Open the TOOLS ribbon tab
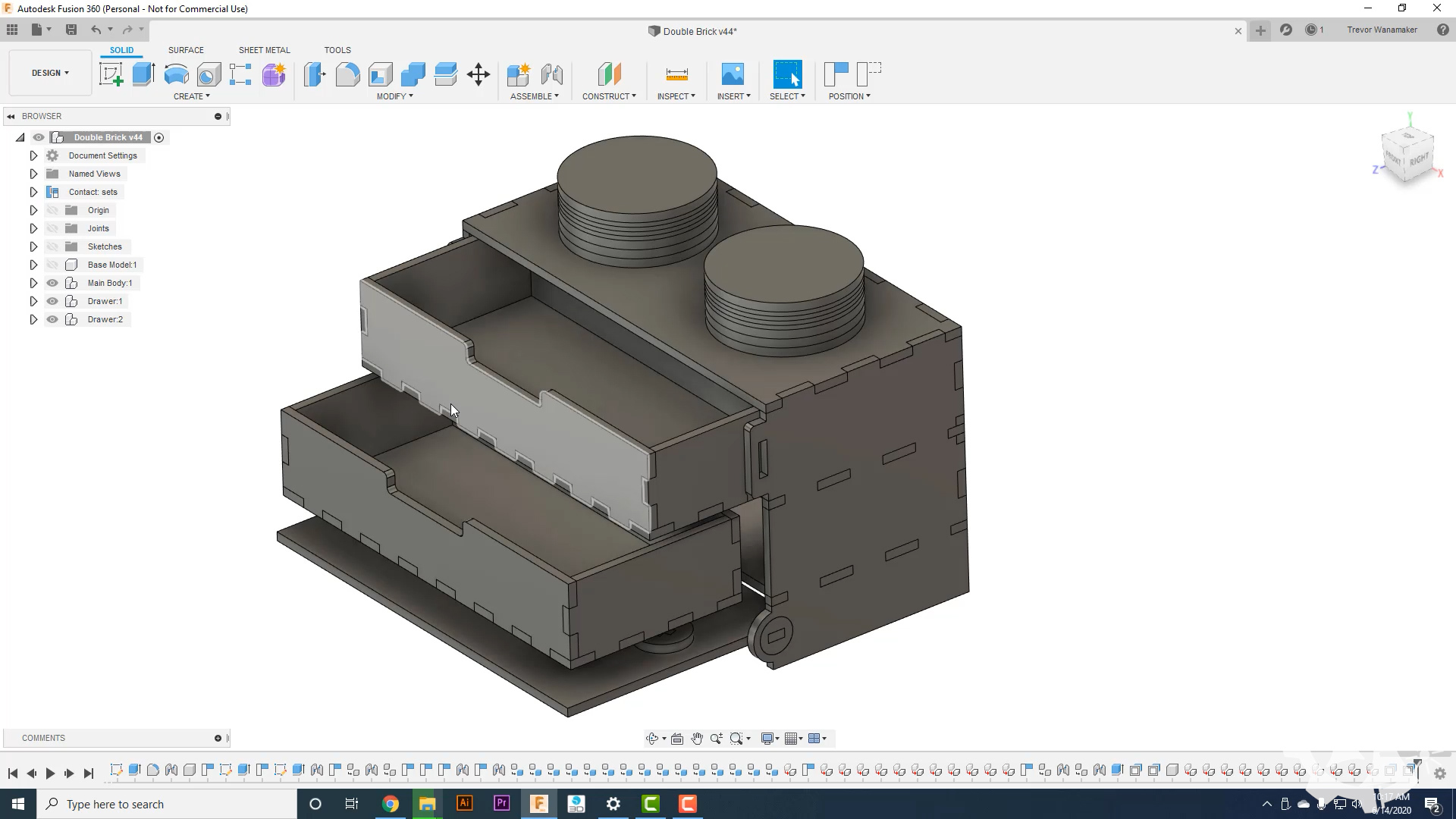This screenshot has height=819, width=1456. tap(337, 50)
